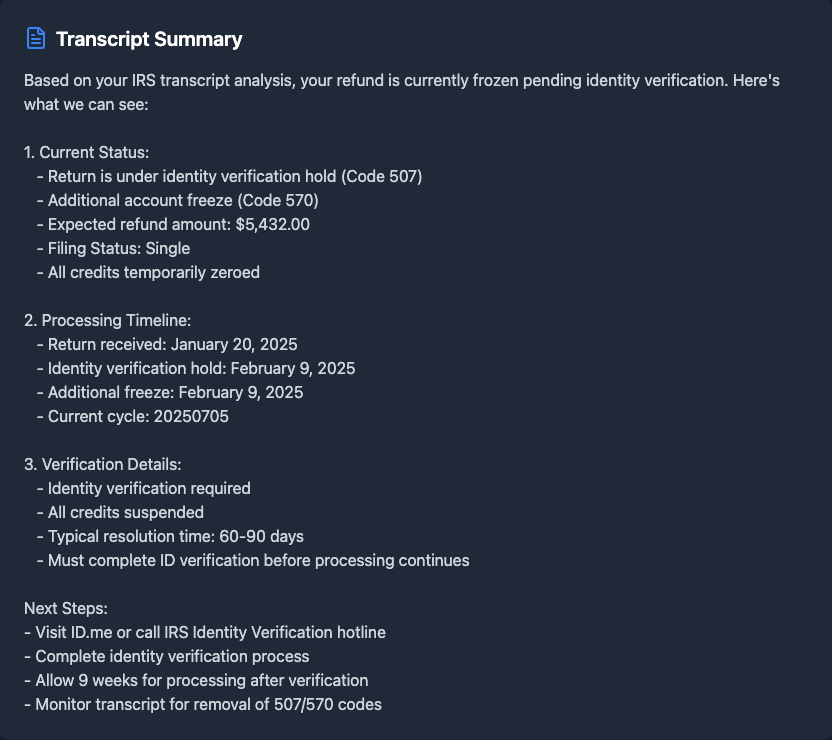This screenshot has width=832, height=740.
Task: Click the Transcript Summary heading
Action: pyautogui.click(x=149, y=39)
